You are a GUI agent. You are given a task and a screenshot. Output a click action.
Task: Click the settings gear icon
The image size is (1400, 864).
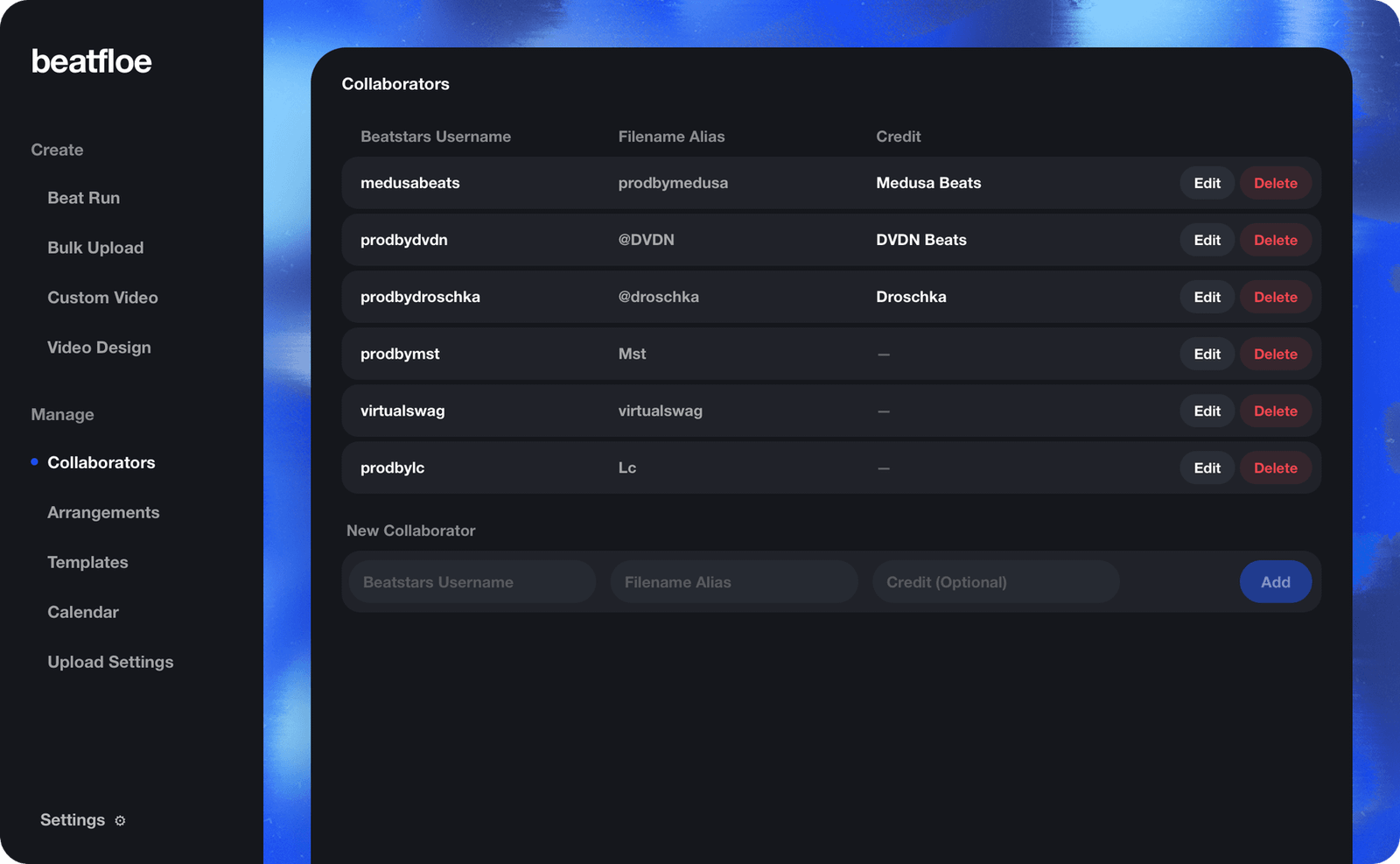tap(120, 821)
